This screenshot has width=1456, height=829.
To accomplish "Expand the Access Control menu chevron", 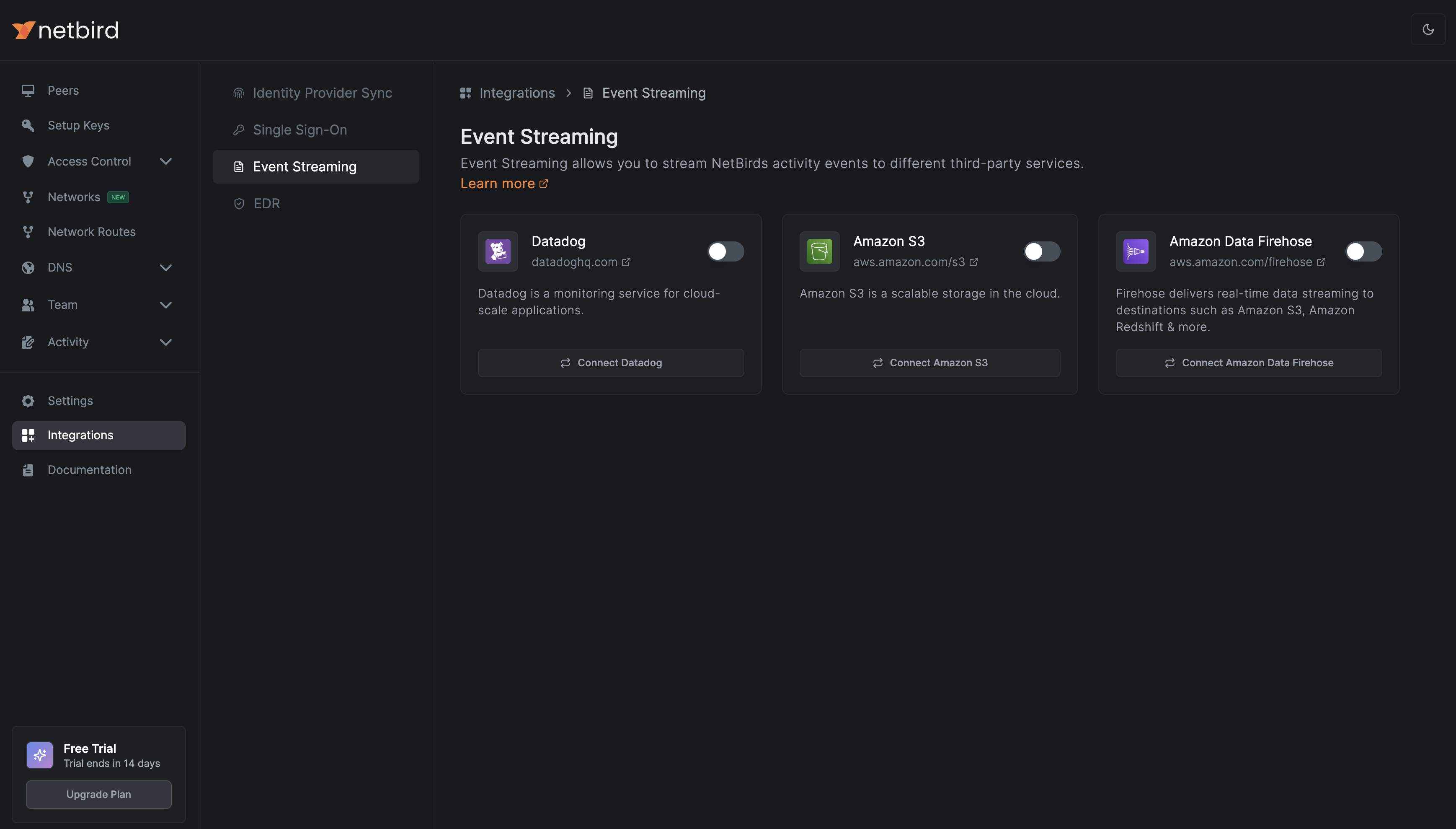I will pyautogui.click(x=165, y=162).
